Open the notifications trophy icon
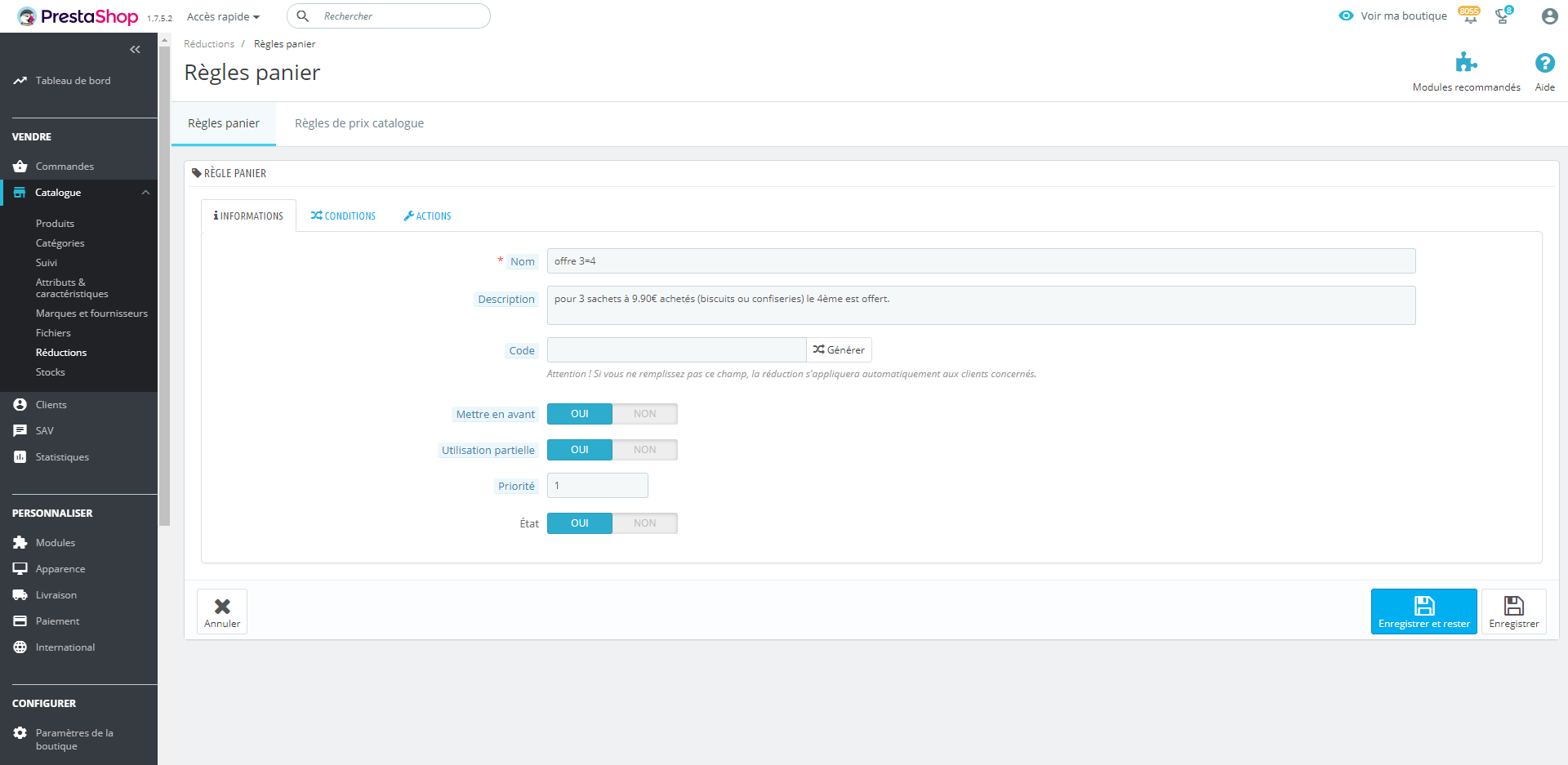Screen dimensions: 1568x765 [x=1503, y=16]
